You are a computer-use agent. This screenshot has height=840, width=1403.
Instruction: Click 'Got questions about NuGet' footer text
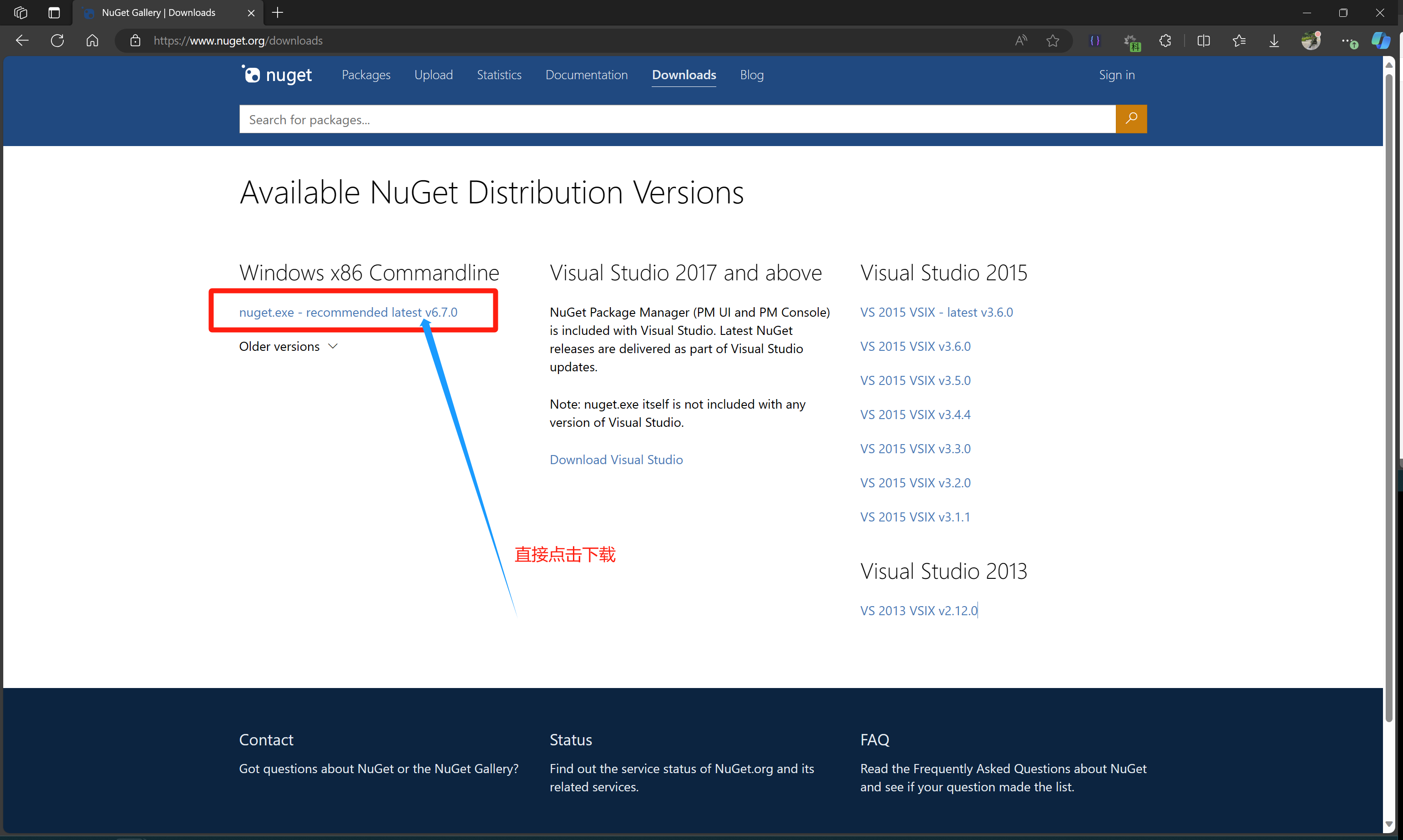[379, 769]
